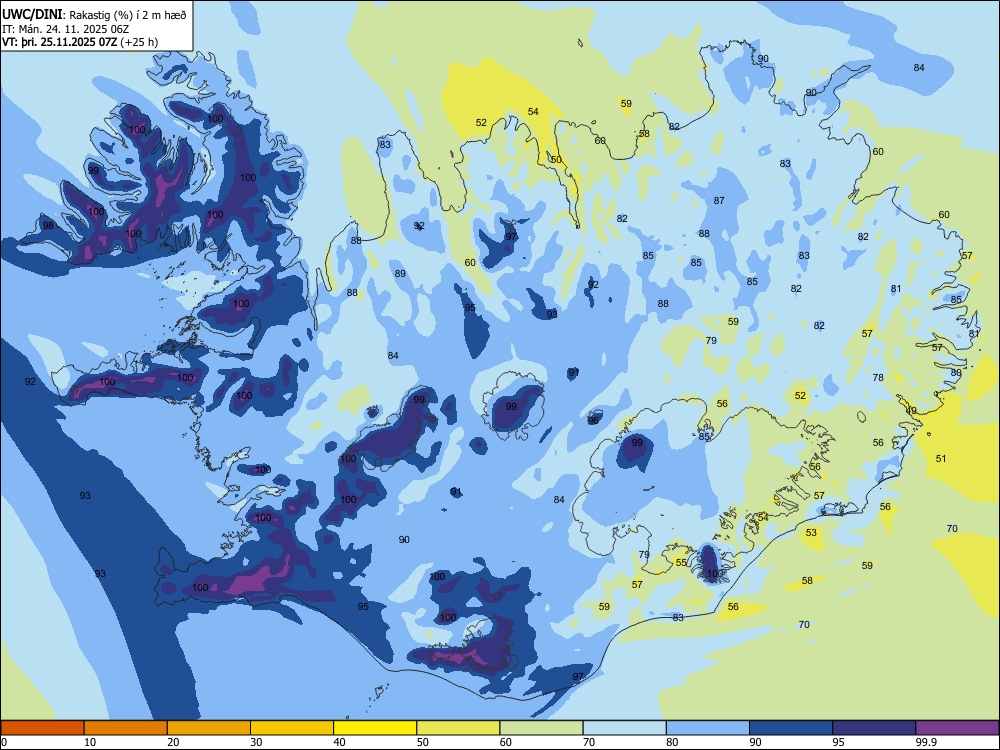
Task: Click the legend tick label '40'
Action: 339,742
